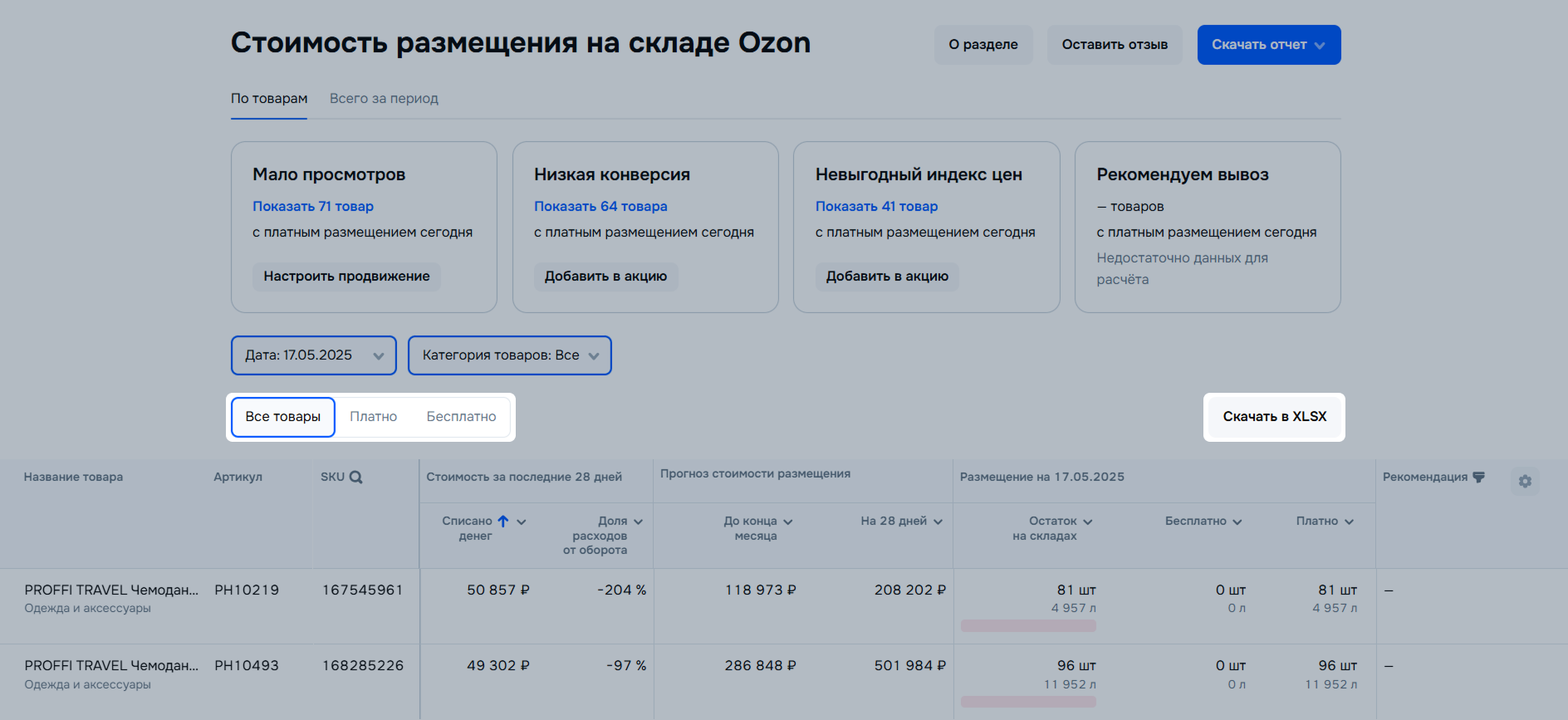Expand the Скачать отчет dropdown button

1269,45
